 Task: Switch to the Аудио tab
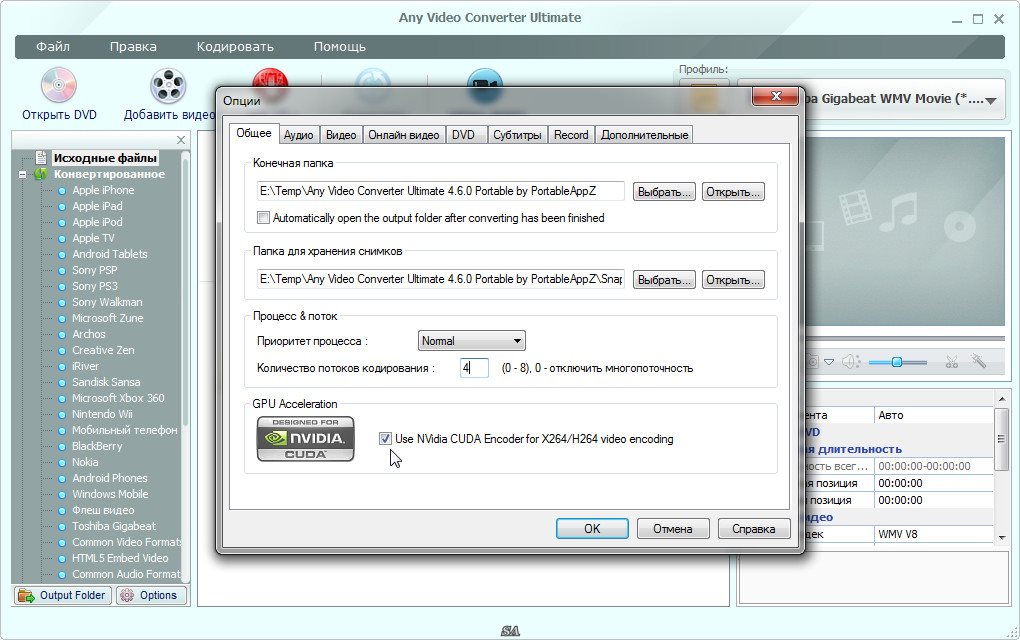pyautogui.click(x=299, y=135)
